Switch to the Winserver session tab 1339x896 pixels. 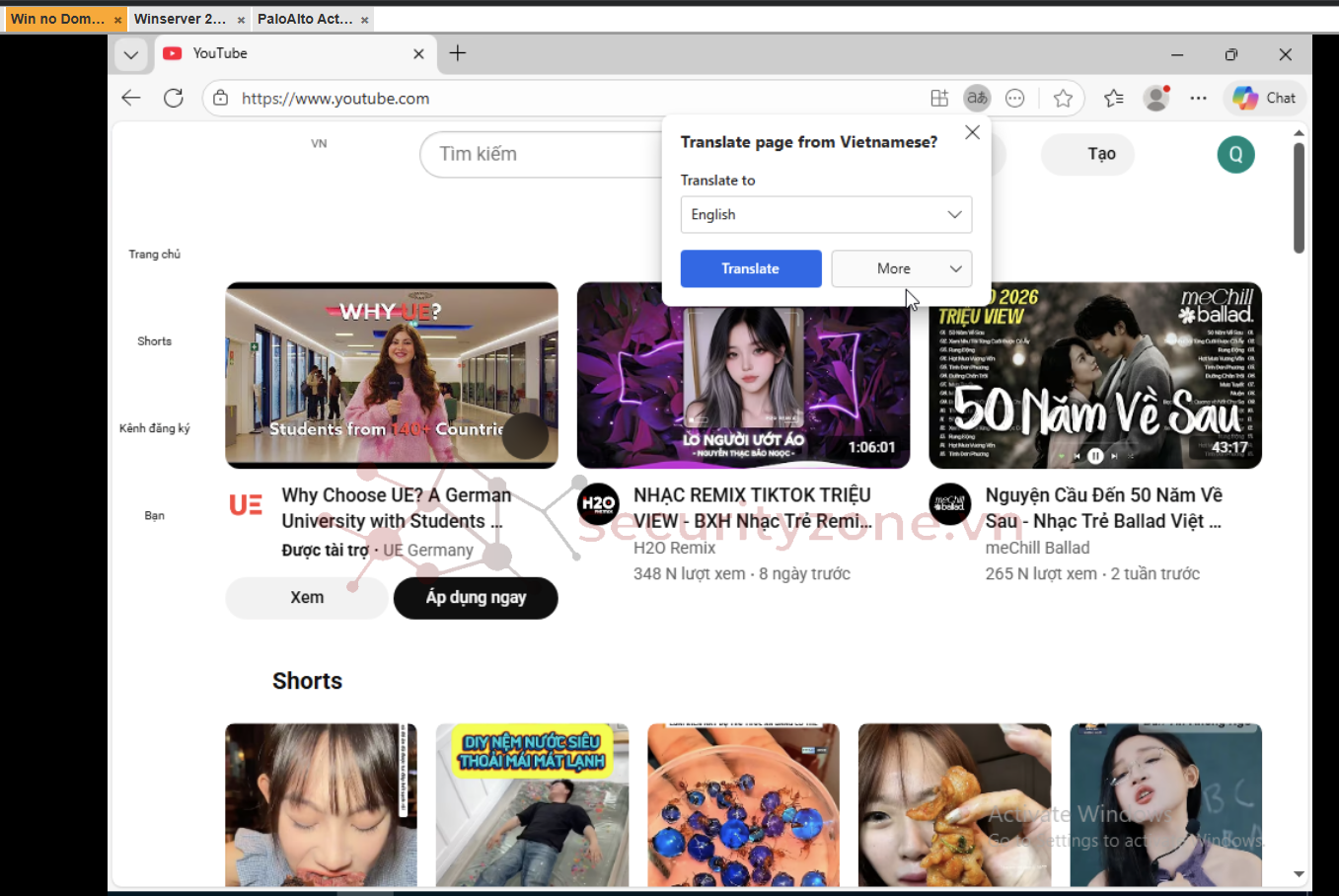(181, 19)
